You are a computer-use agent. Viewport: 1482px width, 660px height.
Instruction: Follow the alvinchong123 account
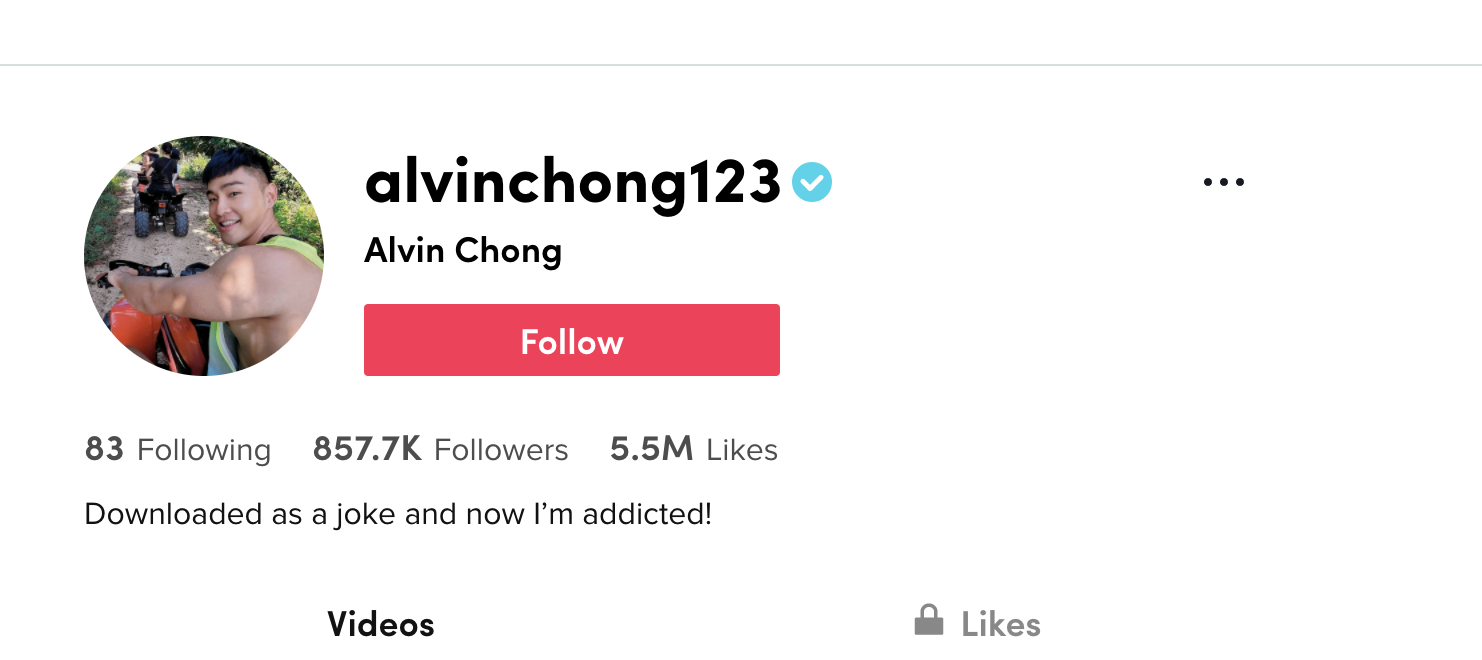pyautogui.click(x=572, y=340)
